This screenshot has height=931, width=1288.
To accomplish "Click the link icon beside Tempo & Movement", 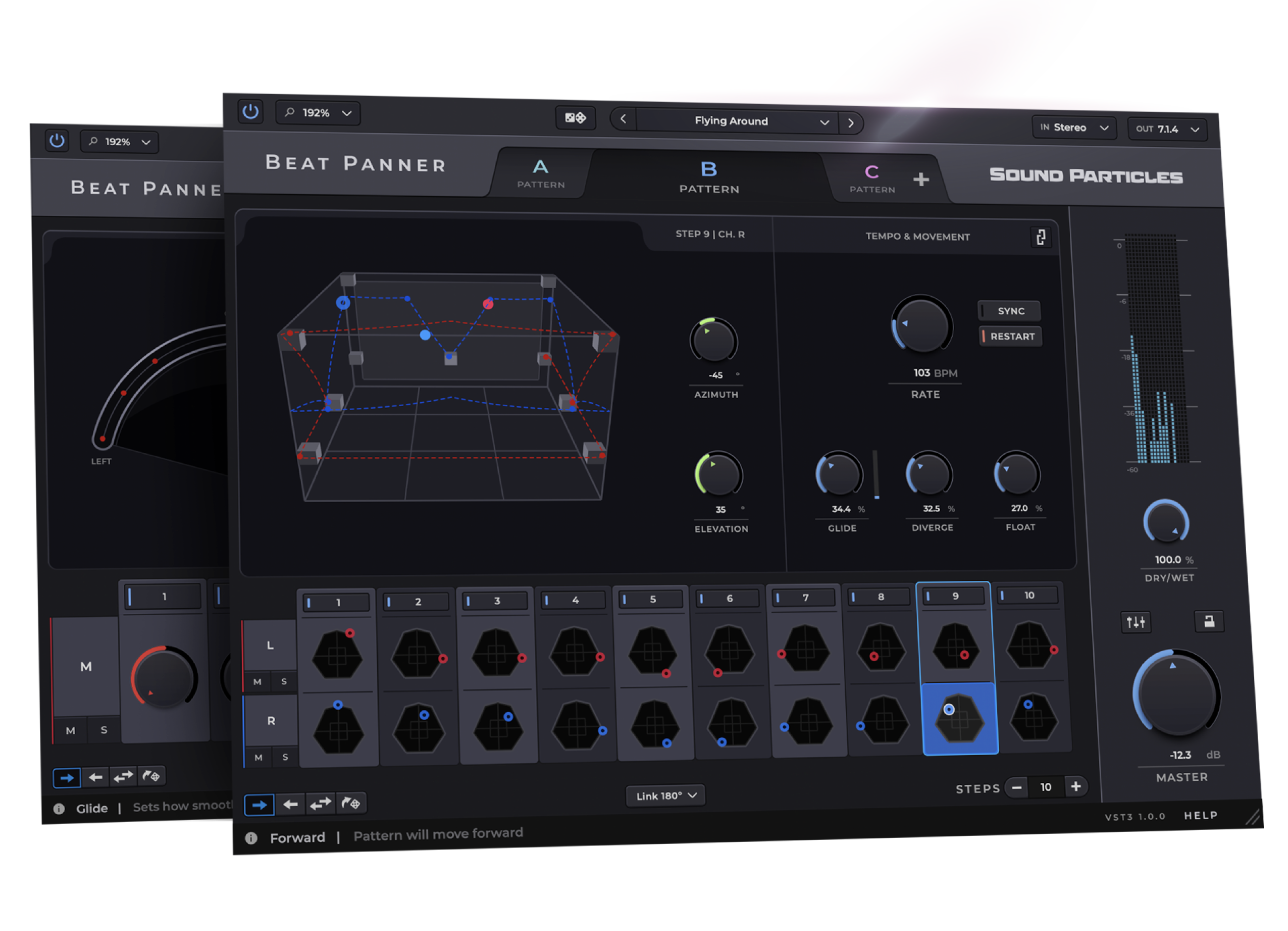I will coord(1041,237).
